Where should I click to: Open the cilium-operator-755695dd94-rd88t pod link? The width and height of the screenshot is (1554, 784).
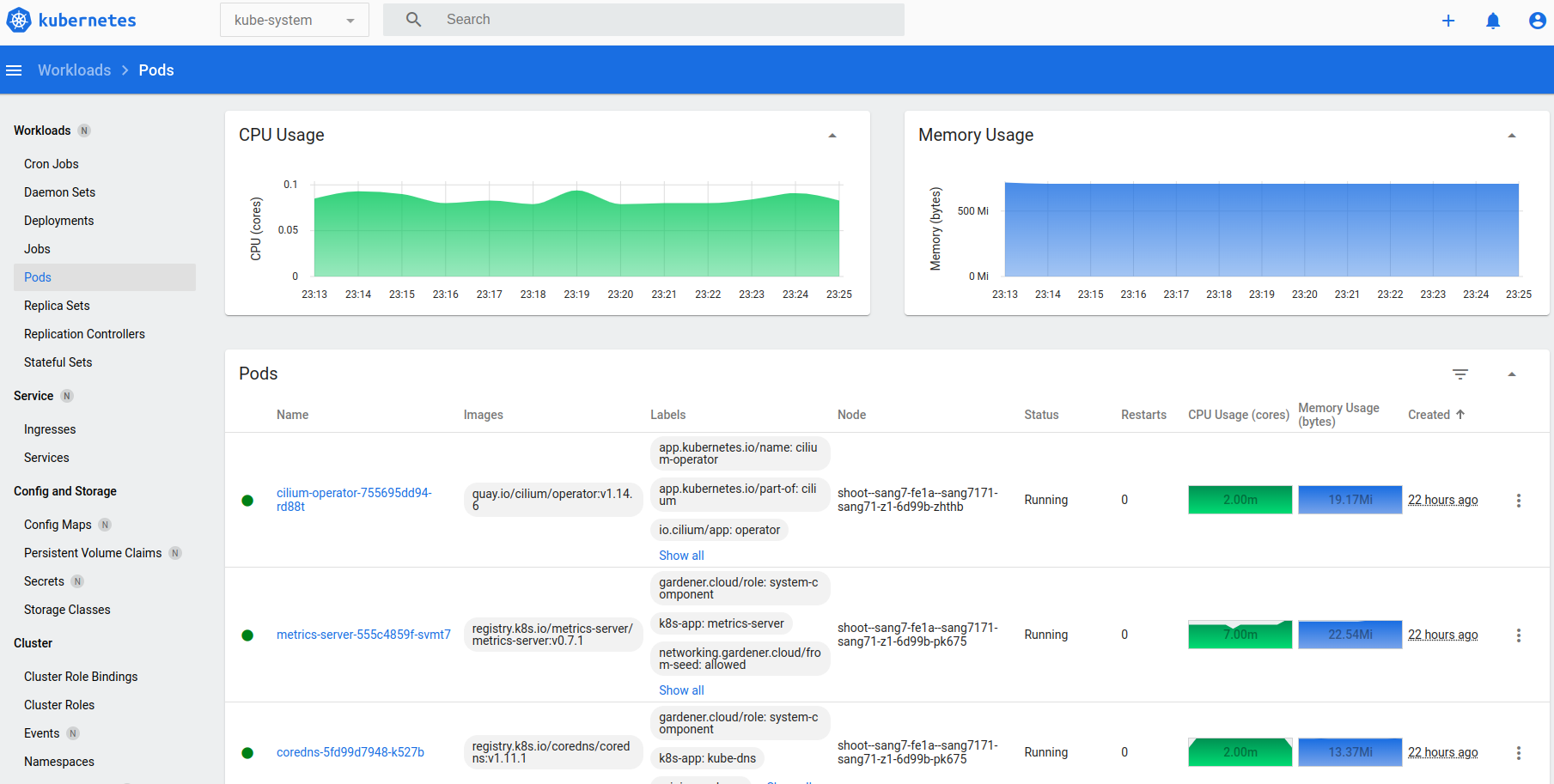pos(354,500)
